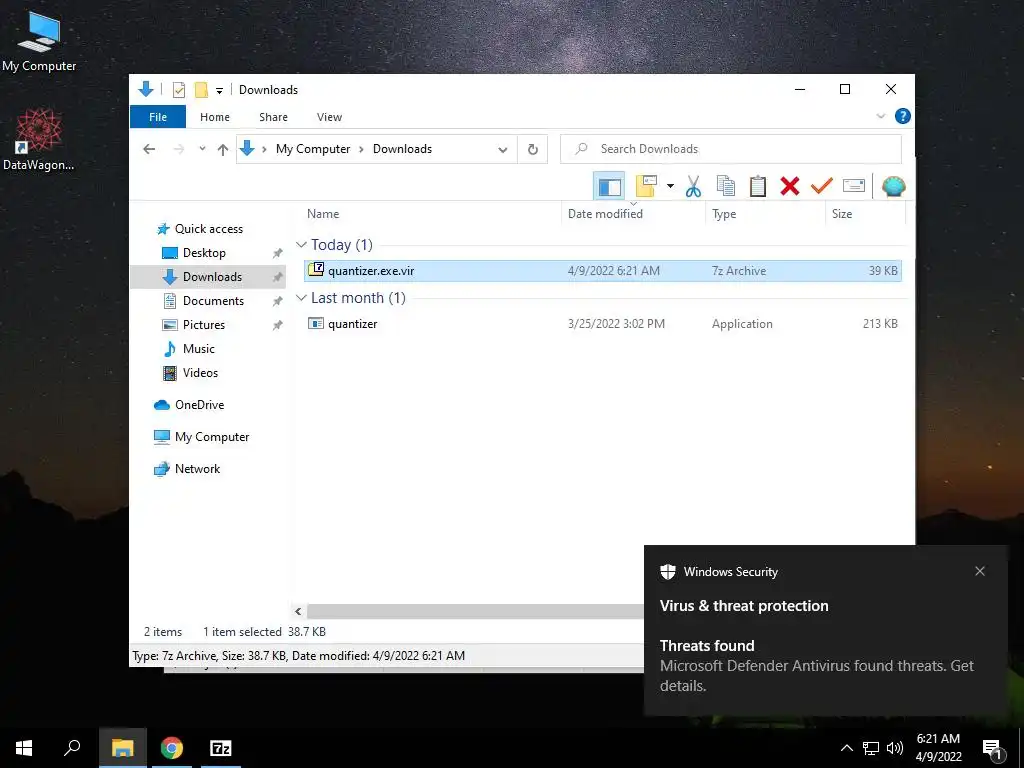Click the Cut scissors icon in toolbar

tap(693, 186)
